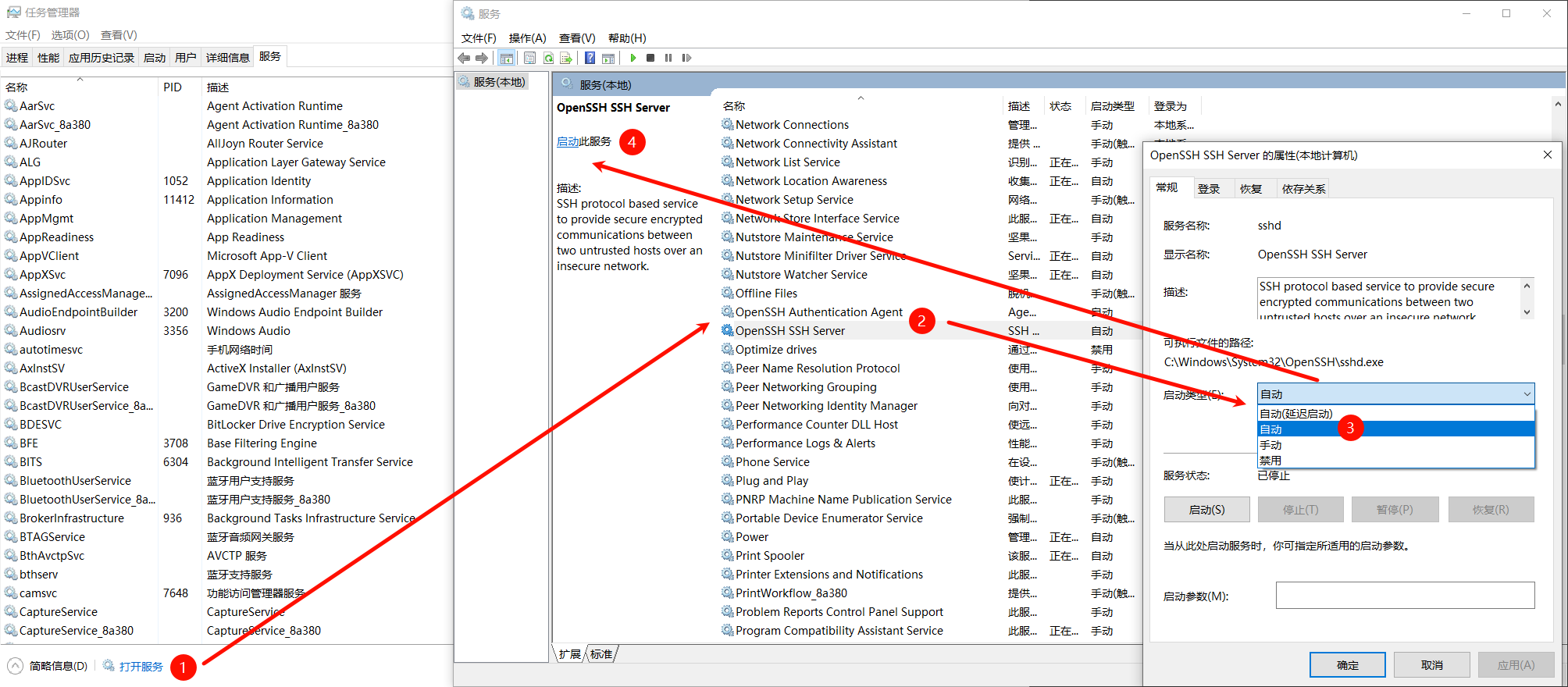This screenshot has height=687, width=1568.
Task: Click the Properties toolbar icon
Action: click(x=529, y=58)
